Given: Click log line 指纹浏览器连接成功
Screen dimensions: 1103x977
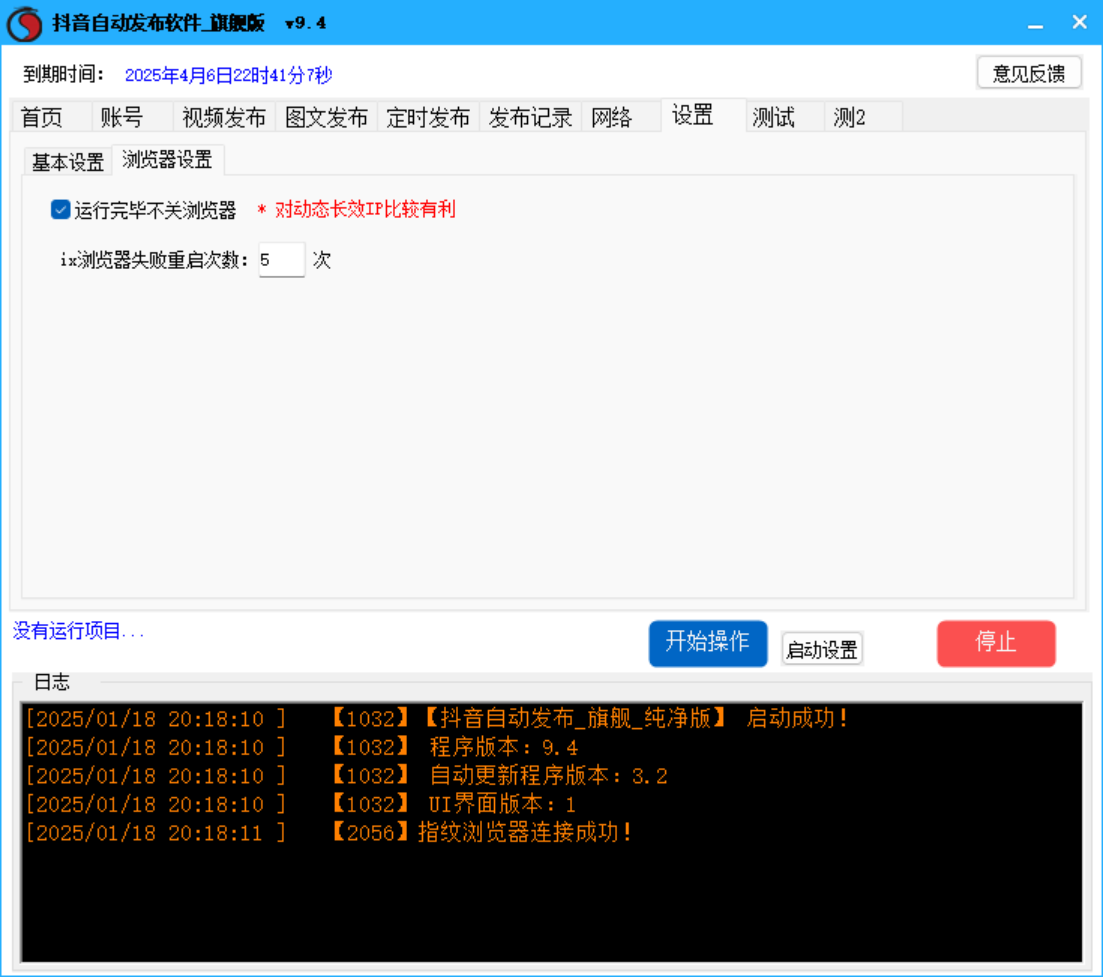Looking at the screenshot, I should [329, 833].
